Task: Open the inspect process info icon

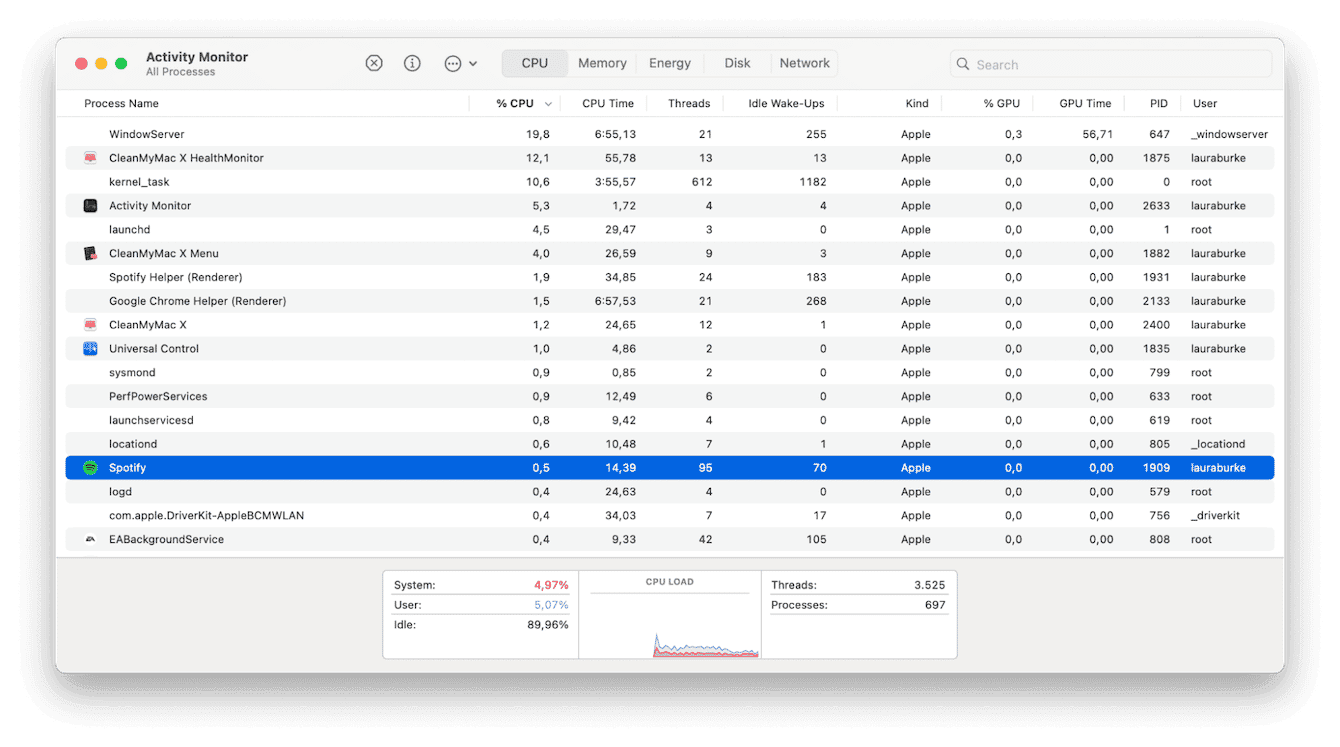Action: pos(412,62)
